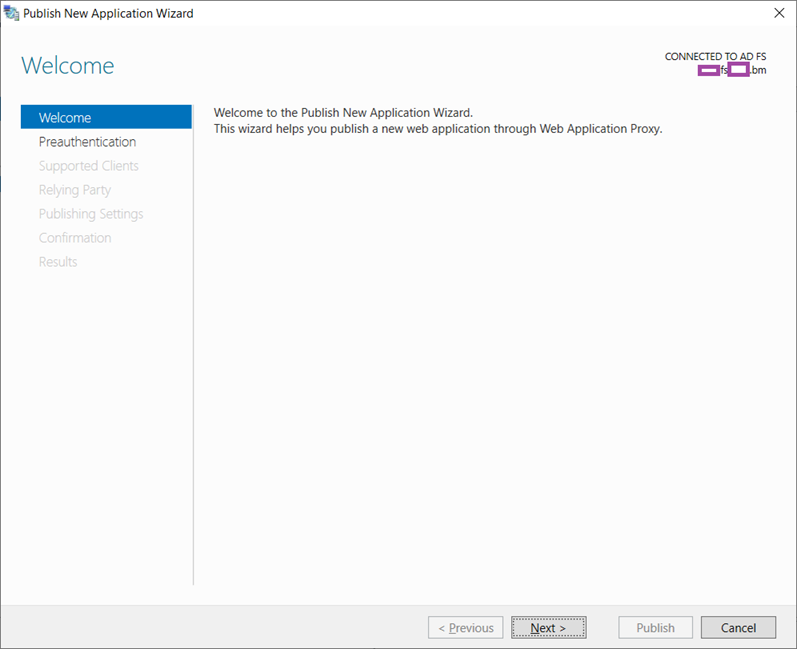Select the Welcome step in sidebar
797x649 pixels.
106,117
